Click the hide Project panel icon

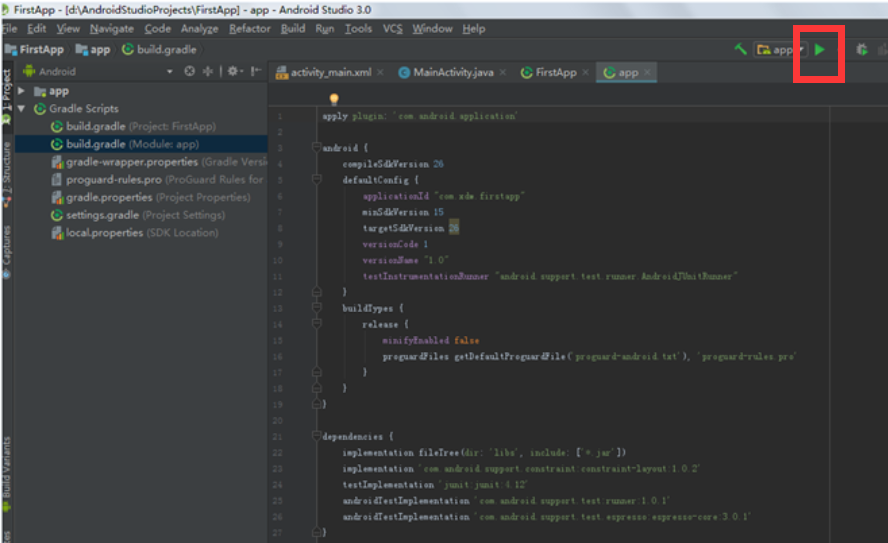(x=256, y=71)
